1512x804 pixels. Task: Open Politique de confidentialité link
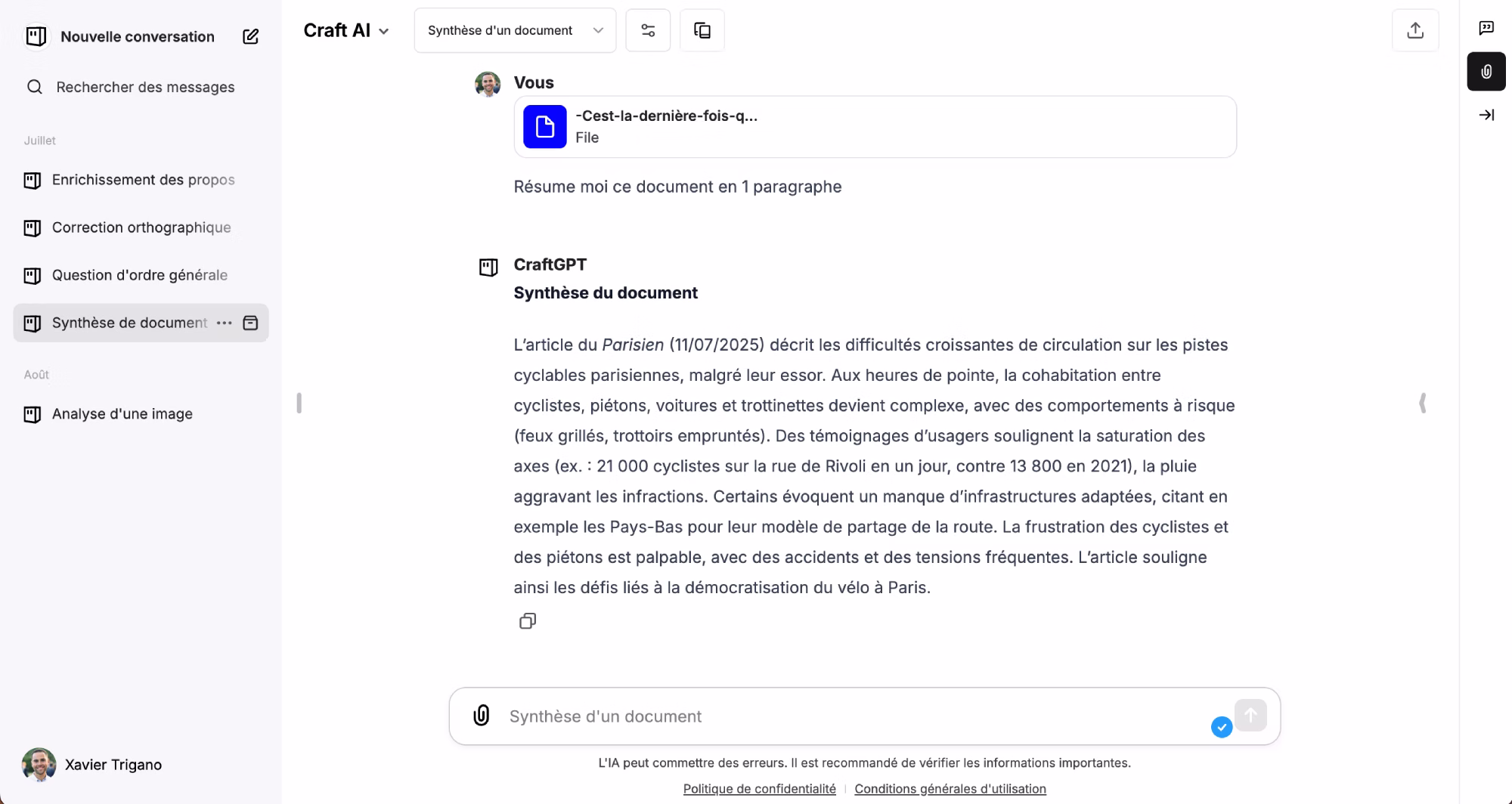click(760, 788)
